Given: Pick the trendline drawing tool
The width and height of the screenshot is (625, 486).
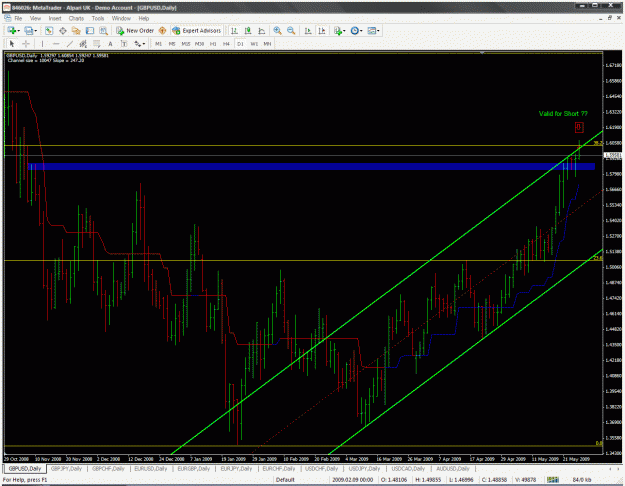Looking at the screenshot, I should (70, 44).
